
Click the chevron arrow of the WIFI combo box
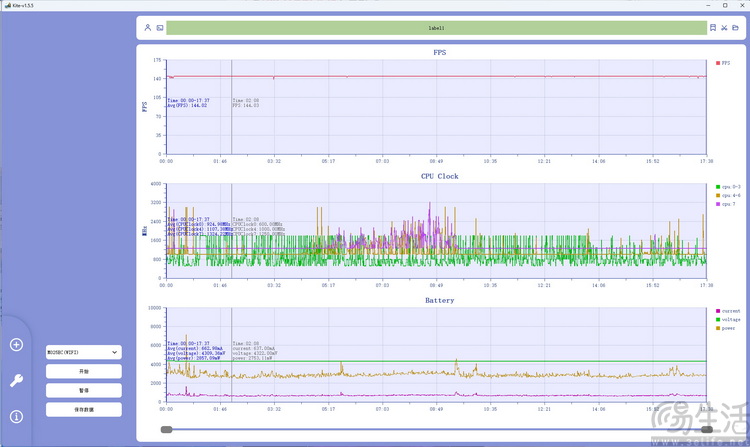coord(115,352)
